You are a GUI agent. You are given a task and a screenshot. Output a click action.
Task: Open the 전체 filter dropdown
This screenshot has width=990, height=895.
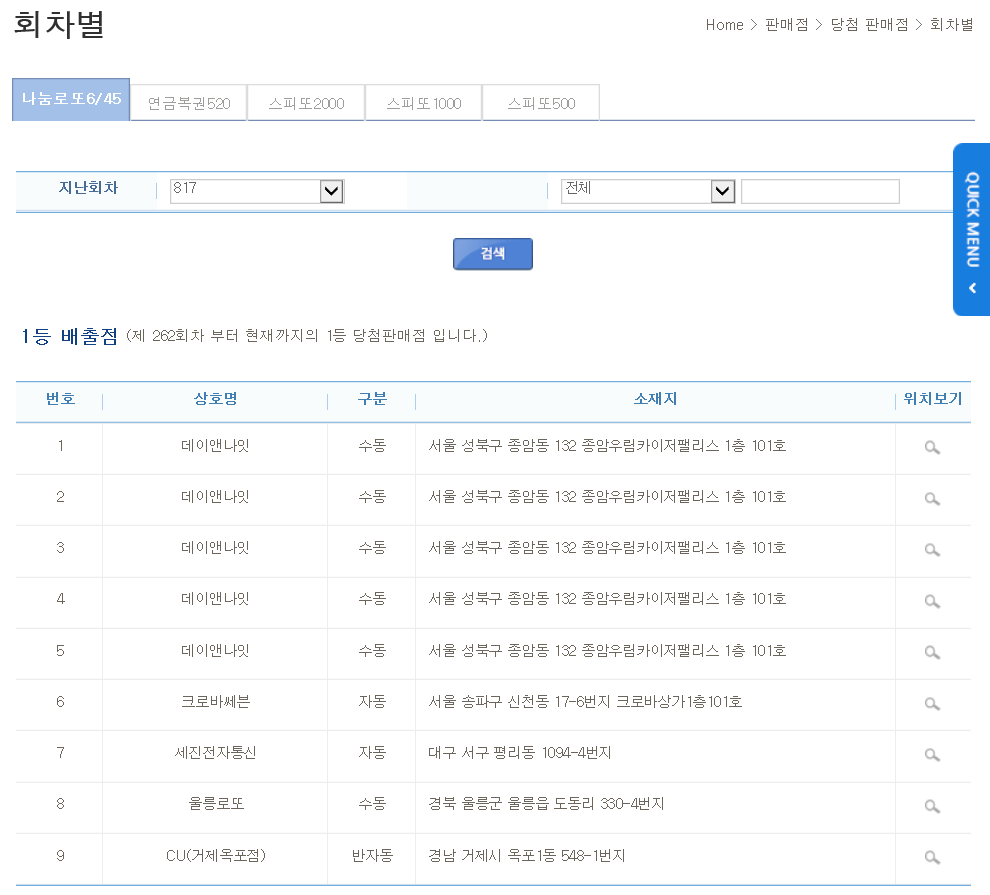723,191
